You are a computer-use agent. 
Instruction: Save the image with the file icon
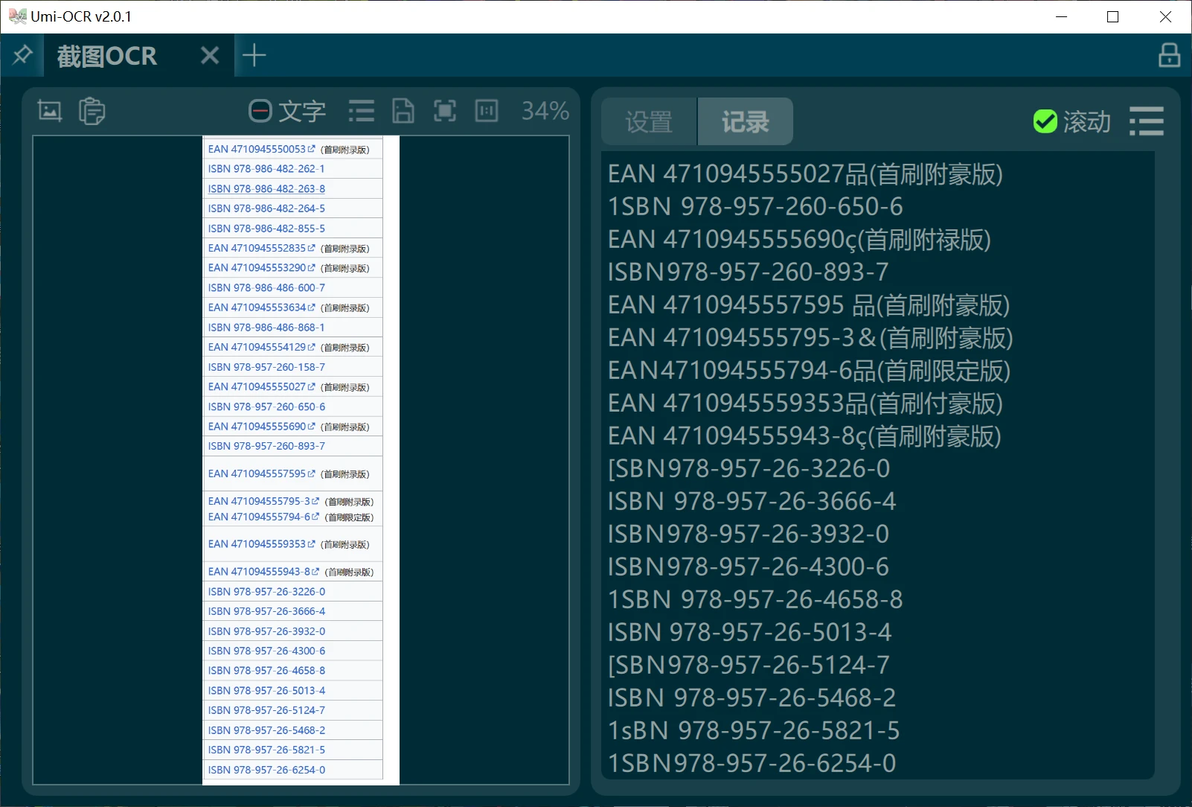403,111
